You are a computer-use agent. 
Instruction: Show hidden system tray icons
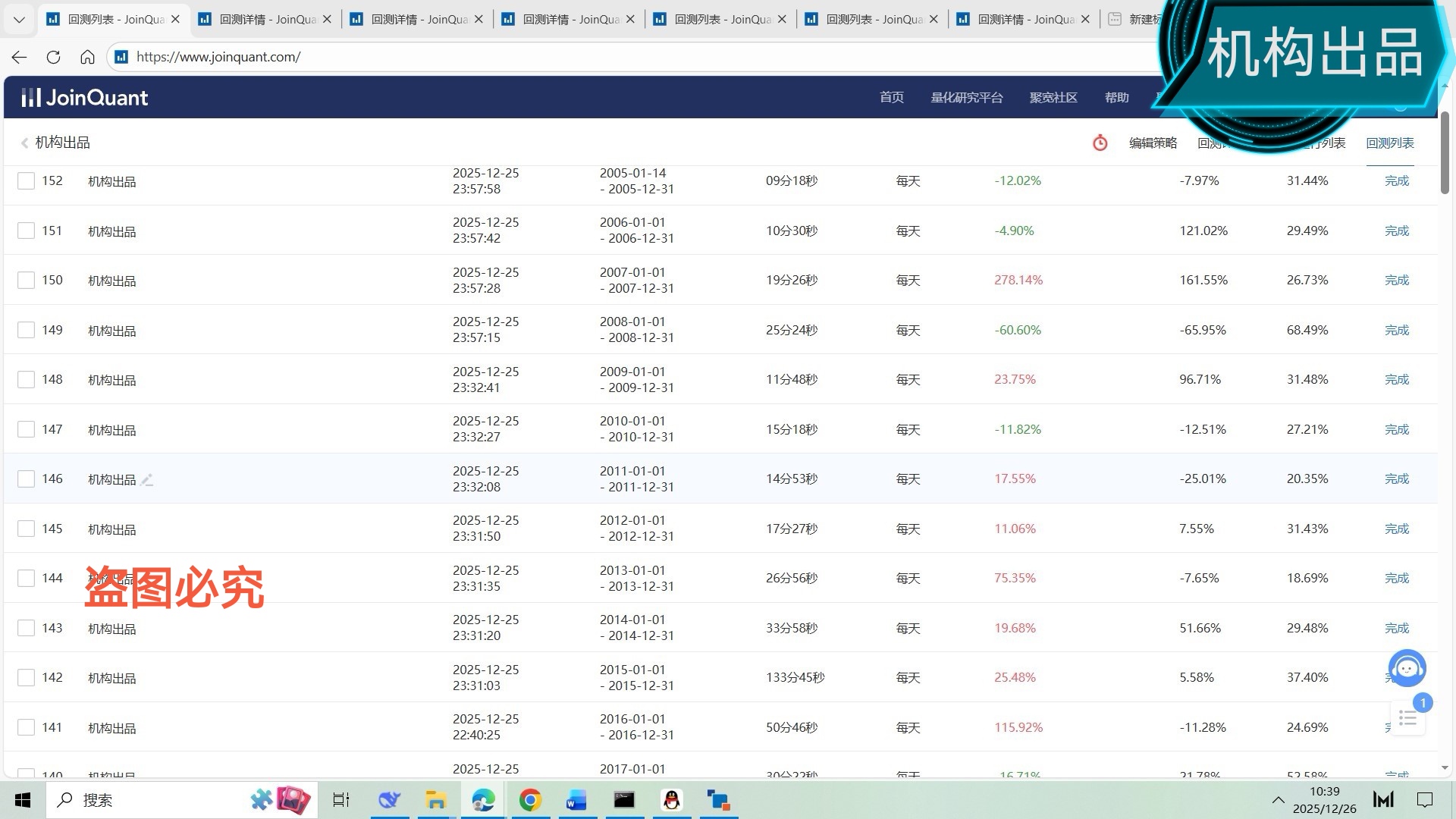[1278, 800]
